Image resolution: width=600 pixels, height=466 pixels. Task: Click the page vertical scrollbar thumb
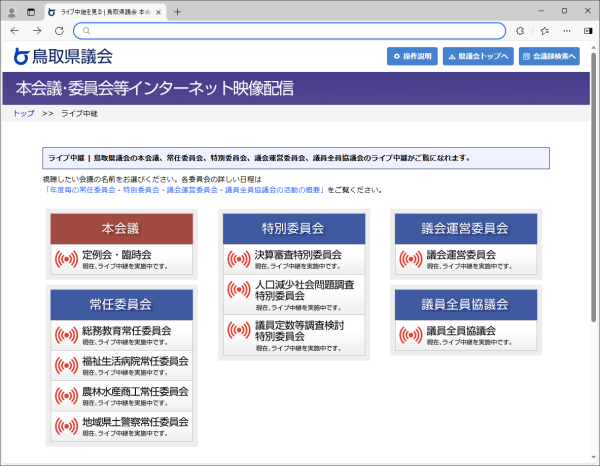tap(593, 187)
